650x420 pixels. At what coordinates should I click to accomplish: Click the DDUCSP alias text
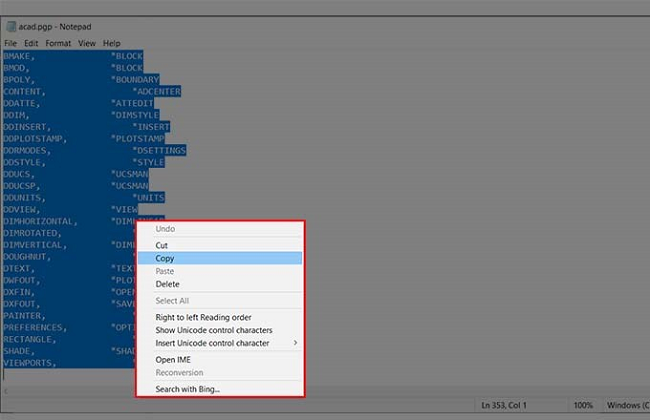(21, 186)
